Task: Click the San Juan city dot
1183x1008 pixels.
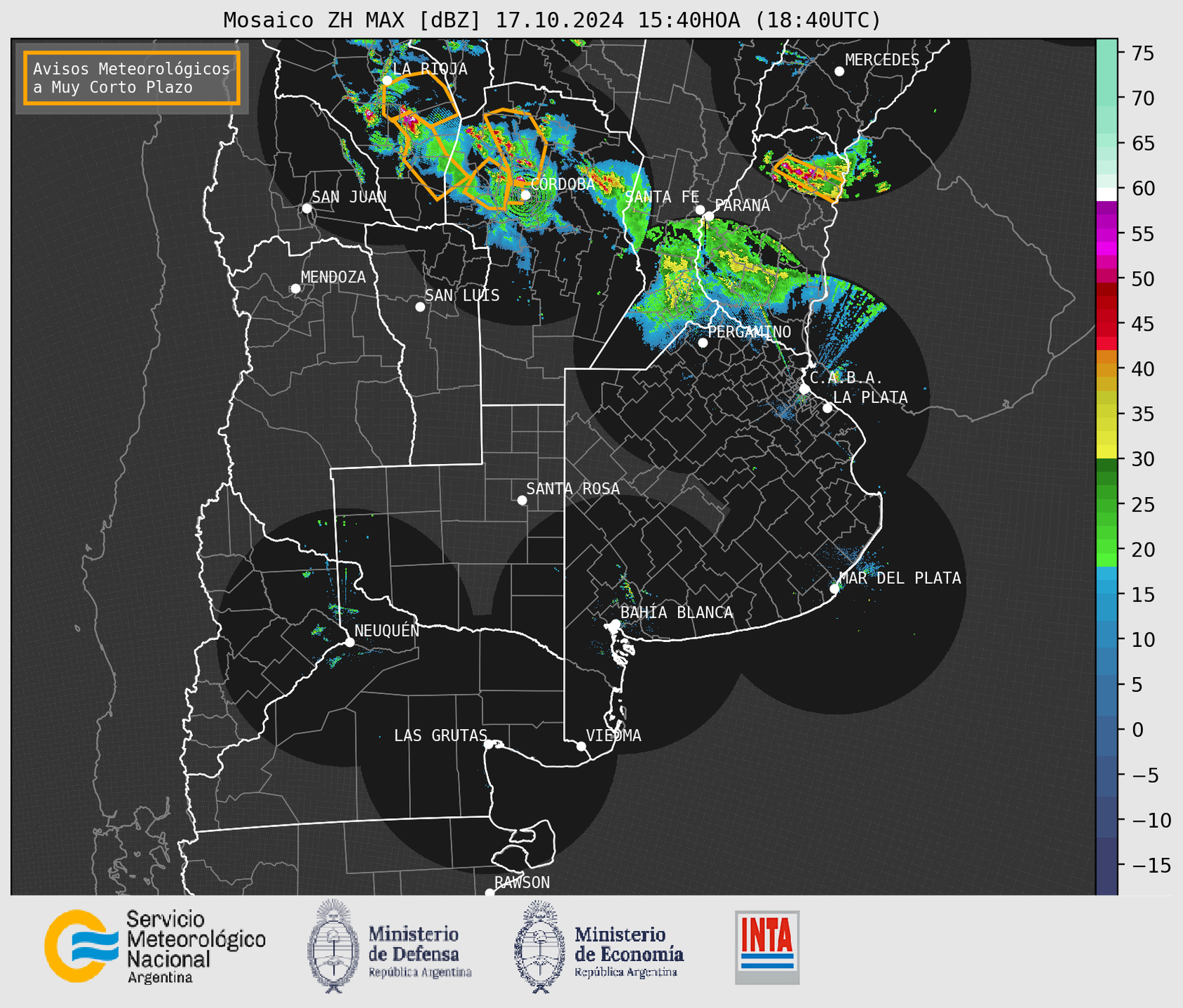Action: coord(306,208)
